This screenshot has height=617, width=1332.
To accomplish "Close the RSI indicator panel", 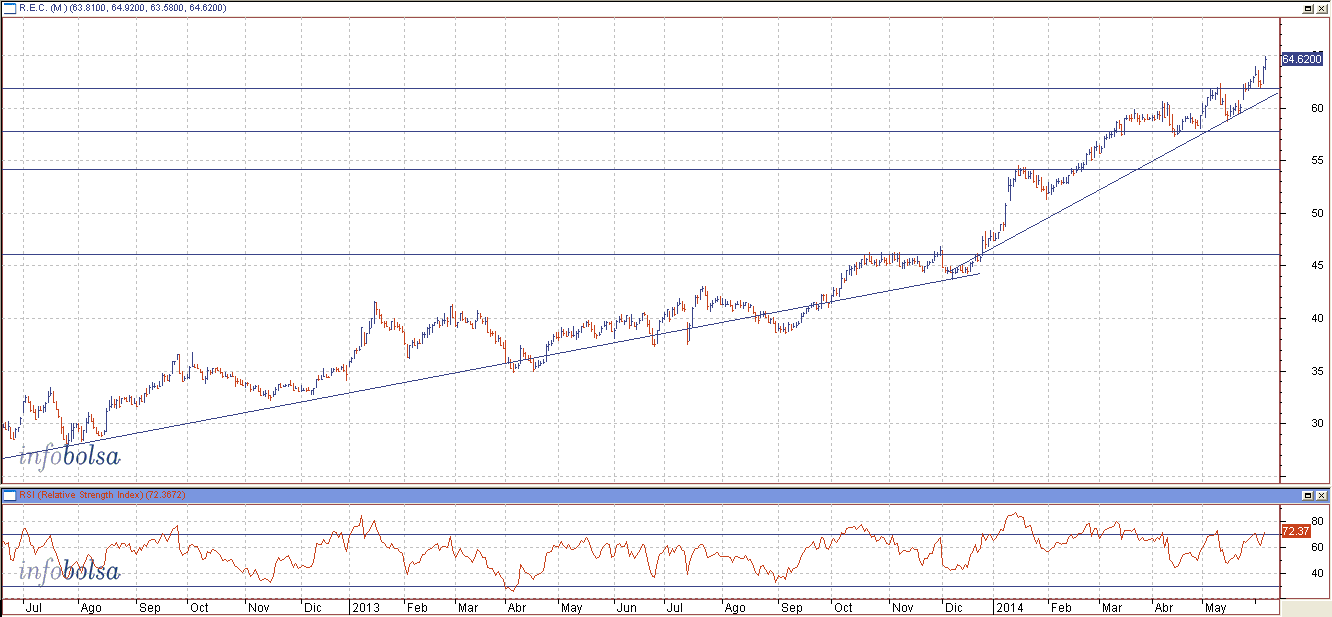I will pos(1321,495).
